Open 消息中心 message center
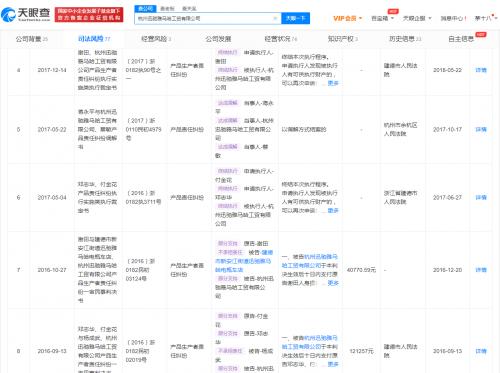 point(453,18)
